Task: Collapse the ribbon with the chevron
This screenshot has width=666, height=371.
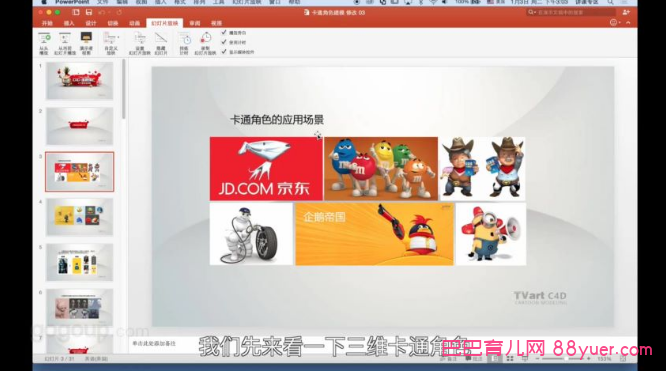Action: [628, 23]
